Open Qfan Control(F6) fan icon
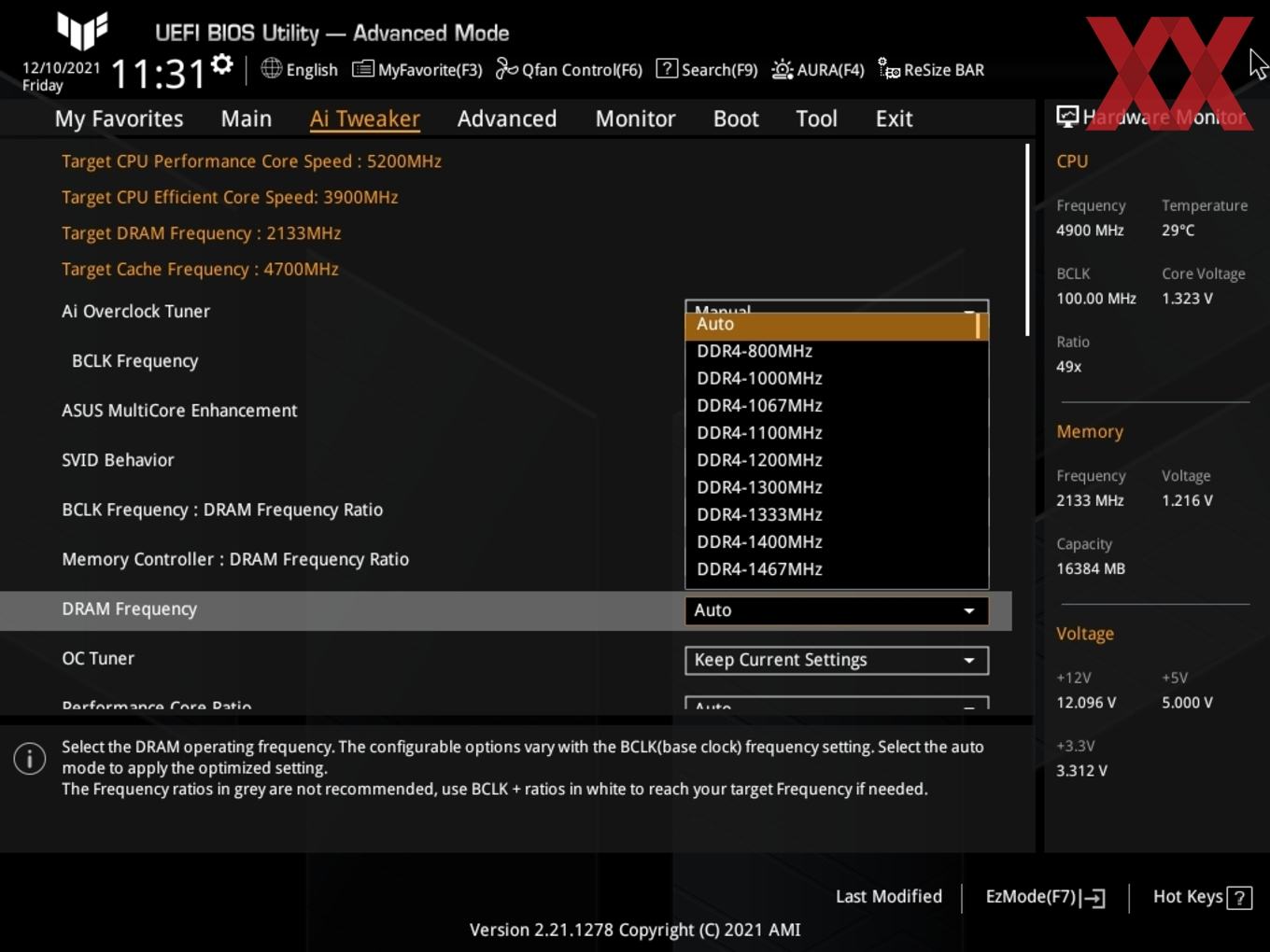 point(506,69)
